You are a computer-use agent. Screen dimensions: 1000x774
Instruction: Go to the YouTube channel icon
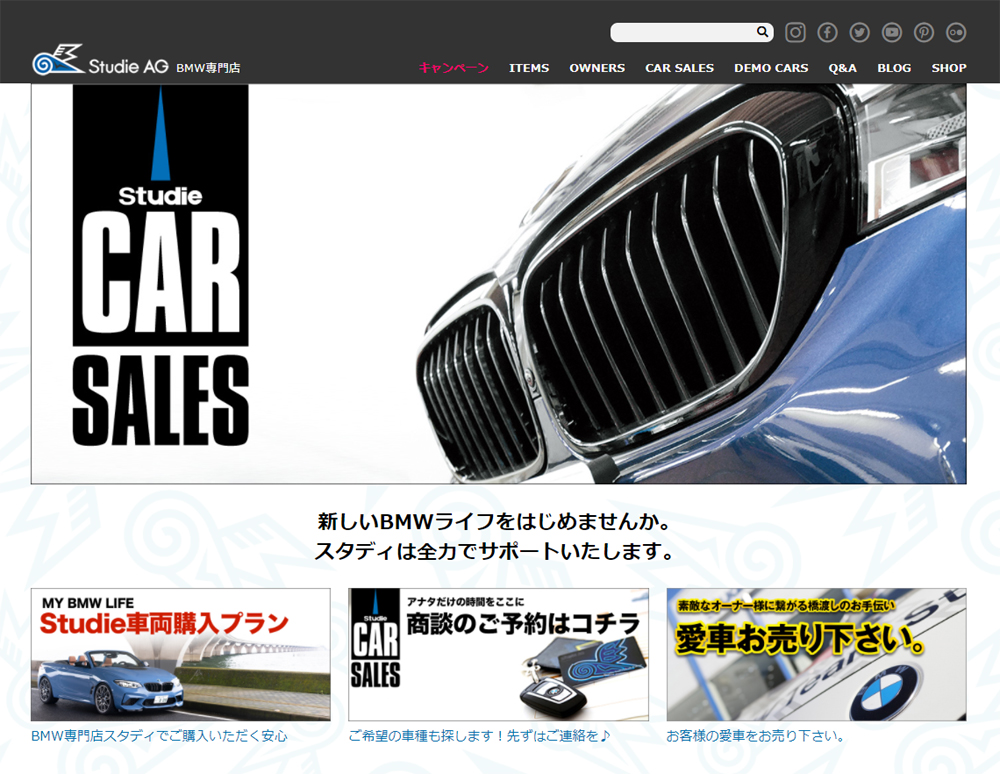coord(892,33)
